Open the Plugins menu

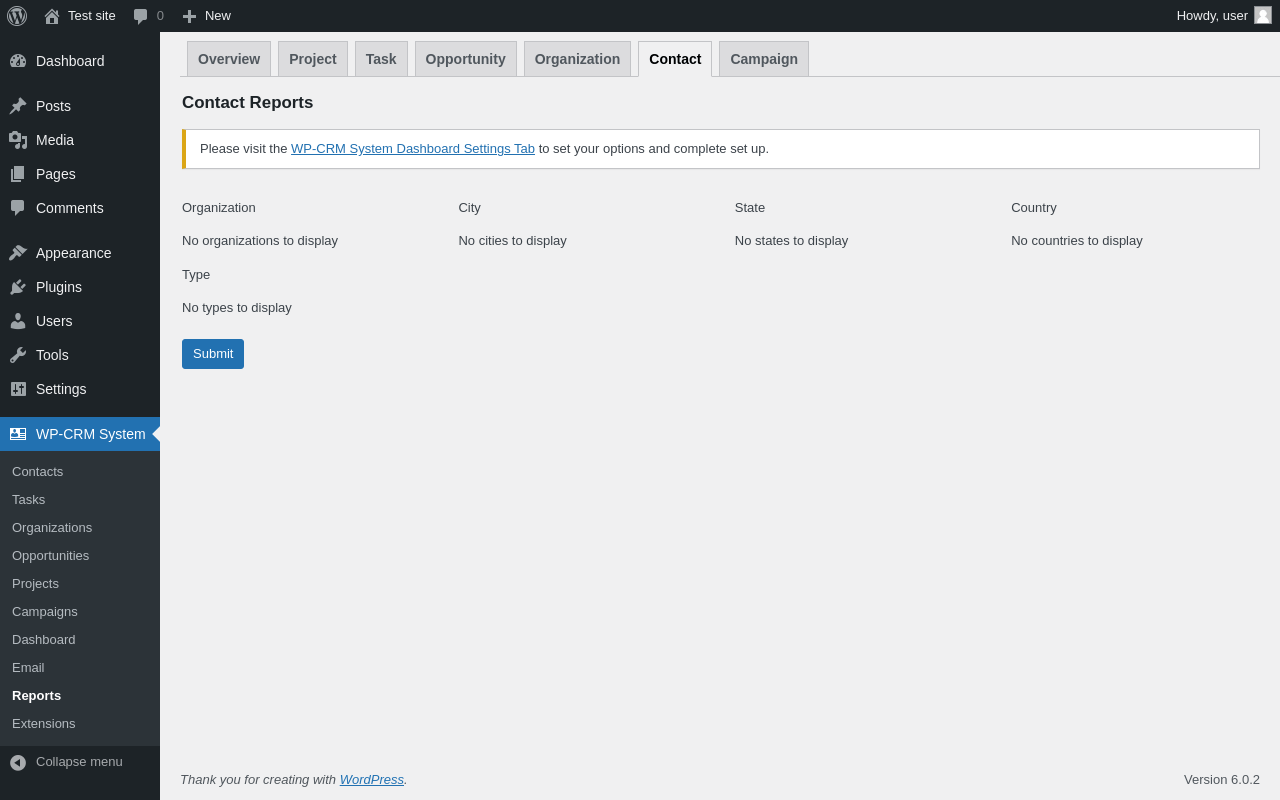[x=80, y=287]
